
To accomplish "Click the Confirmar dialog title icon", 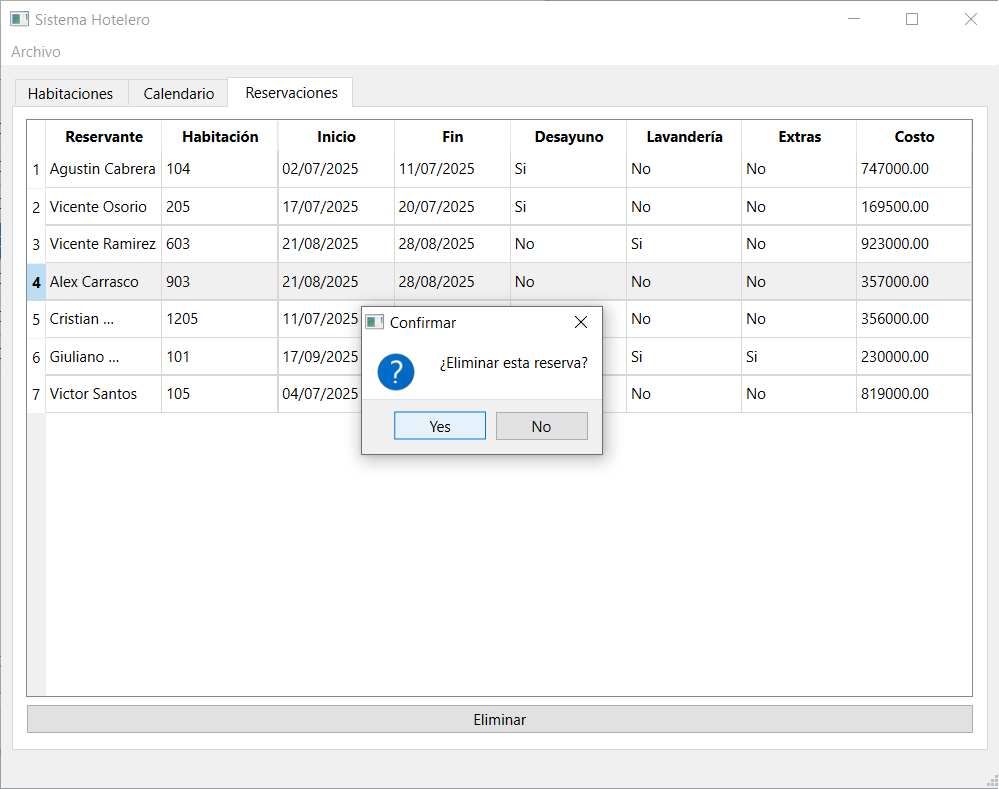I will 375,322.
